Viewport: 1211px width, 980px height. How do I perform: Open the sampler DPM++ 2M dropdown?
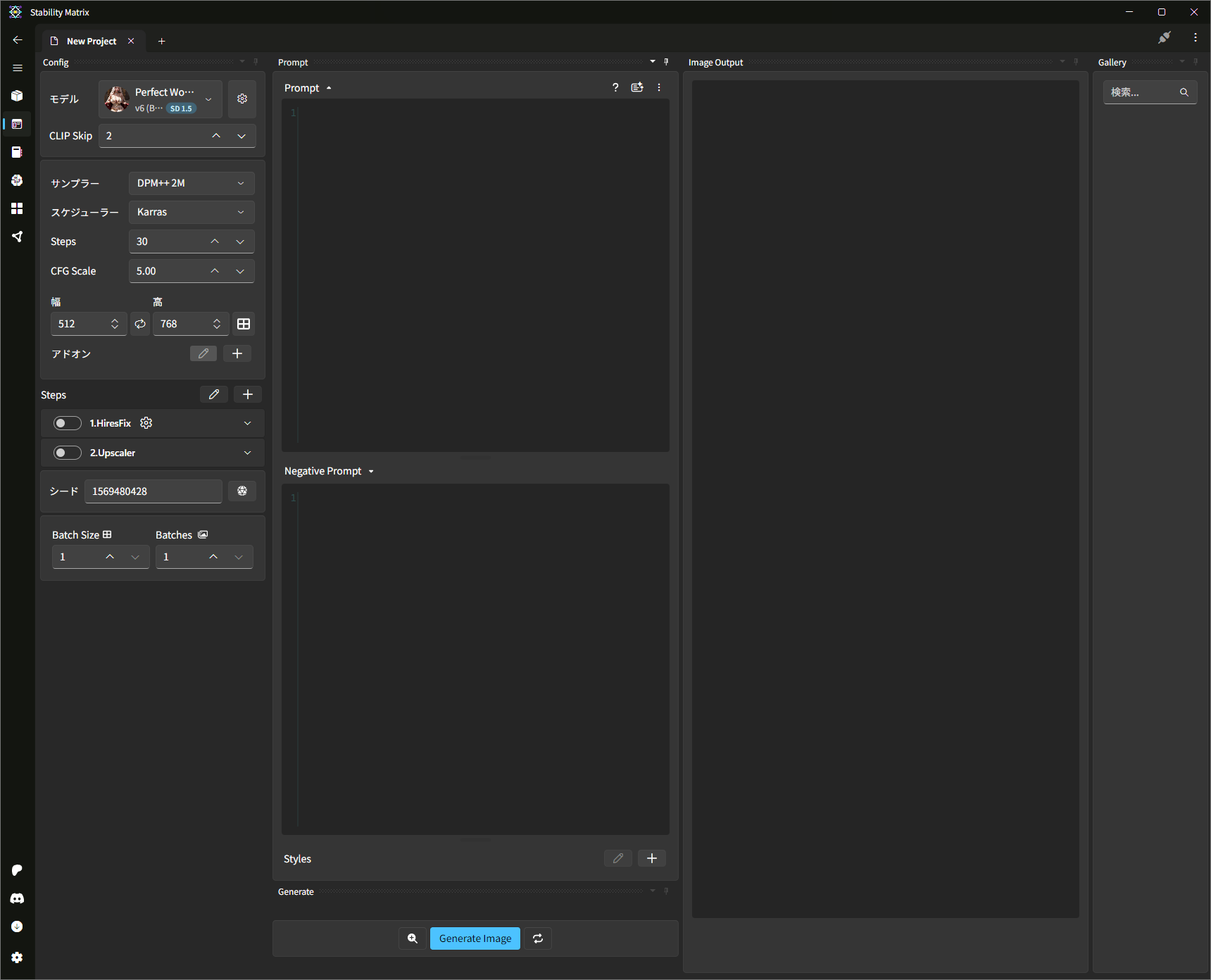[x=191, y=183]
